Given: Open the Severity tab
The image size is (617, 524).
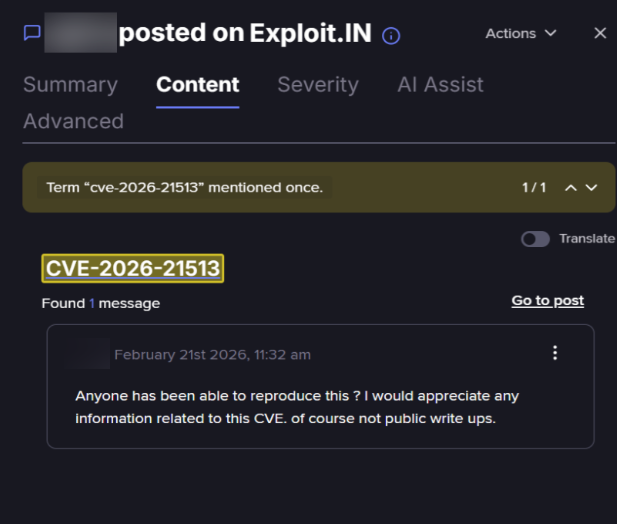Looking at the screenshot, I should point(318,85).
